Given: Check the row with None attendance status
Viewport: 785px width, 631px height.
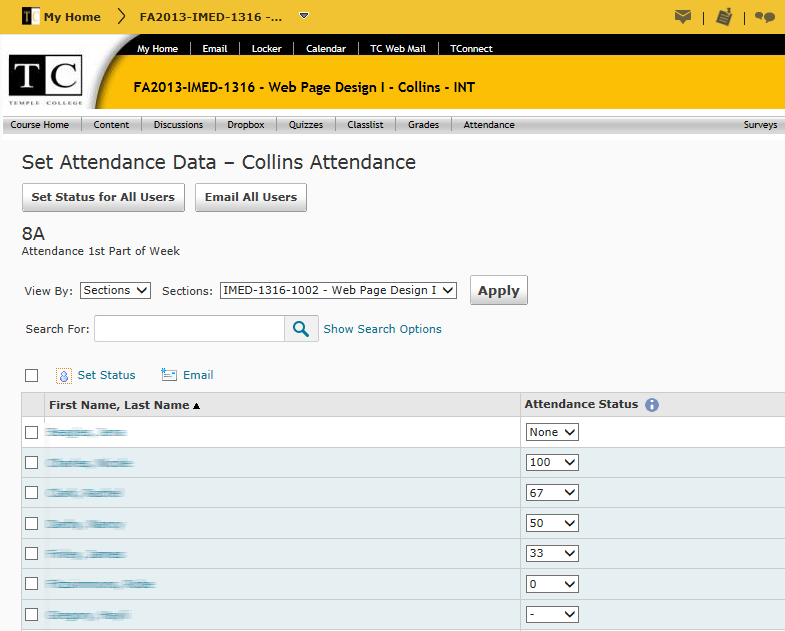Looking at the screenshot, I should coord(32,432).
